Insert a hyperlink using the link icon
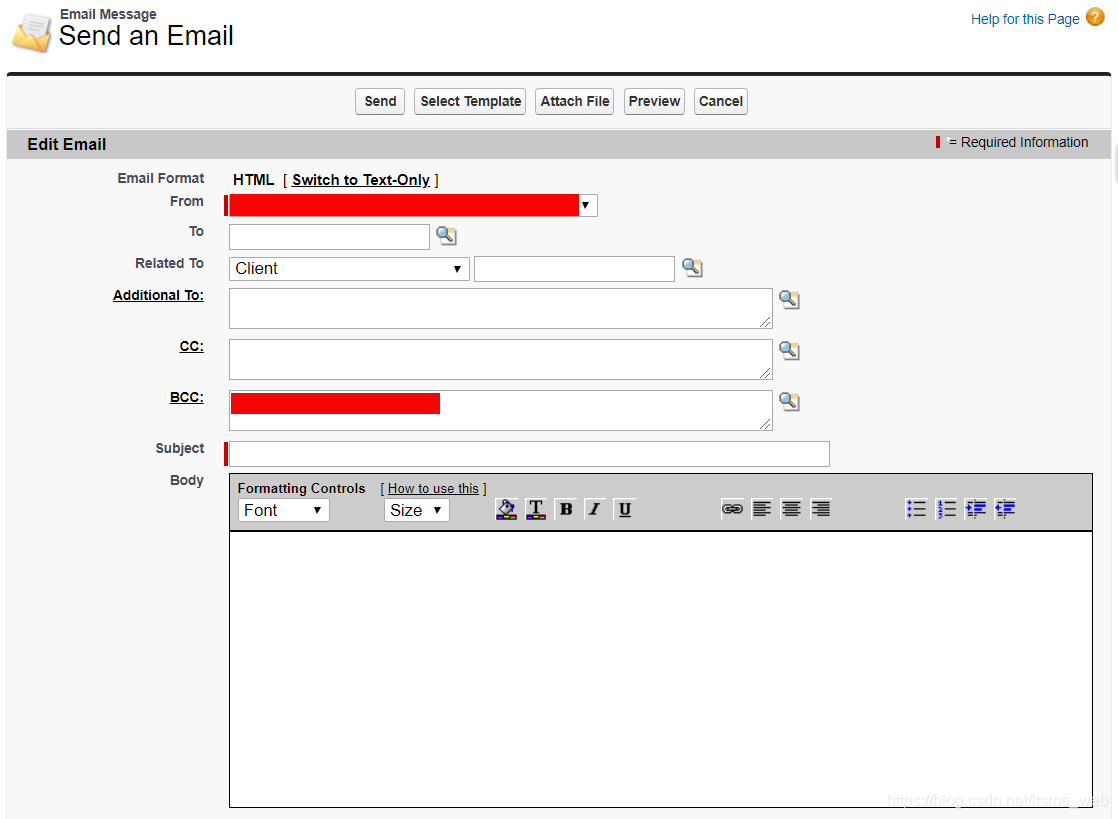Viewport: 1118px width, 819px height. pos(732,509)
